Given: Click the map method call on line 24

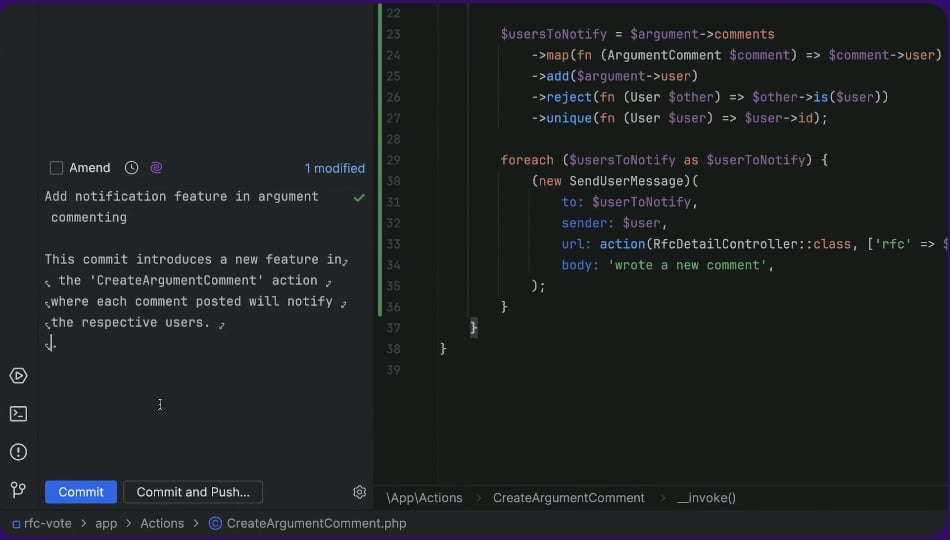Looking at the screenshot, I should (557, 55).
